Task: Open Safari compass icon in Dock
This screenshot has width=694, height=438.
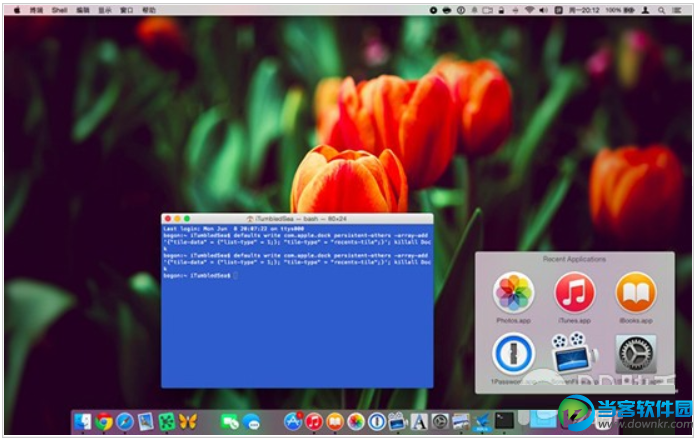Action: click(x=124, y=422)
